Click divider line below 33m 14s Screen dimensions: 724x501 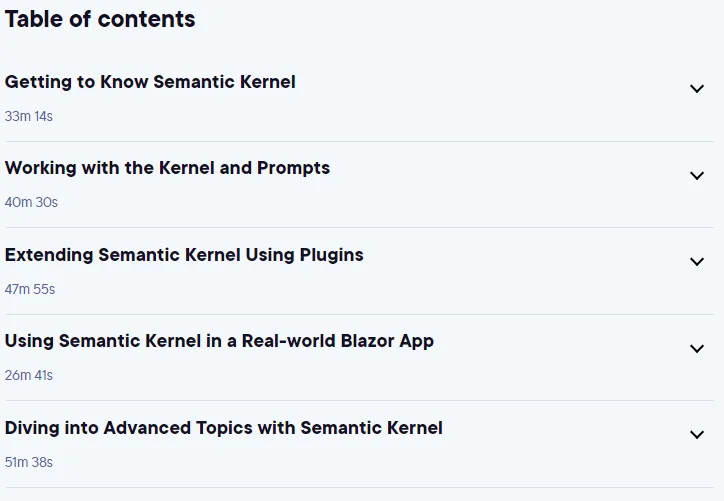click(359, 141)
